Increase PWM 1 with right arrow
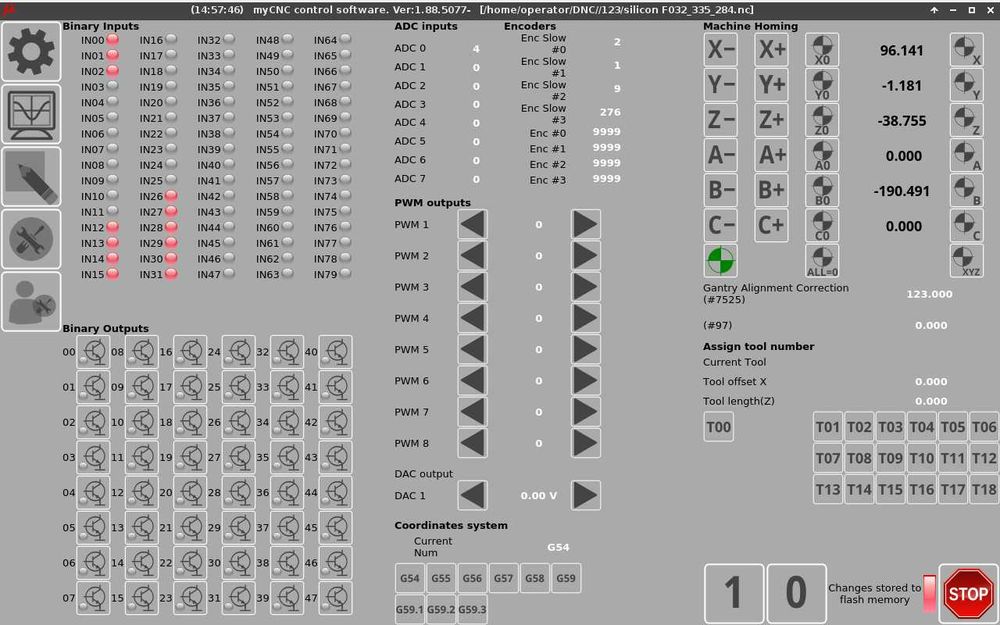Viewport: 1000px width, 625px height. point(585,224)
